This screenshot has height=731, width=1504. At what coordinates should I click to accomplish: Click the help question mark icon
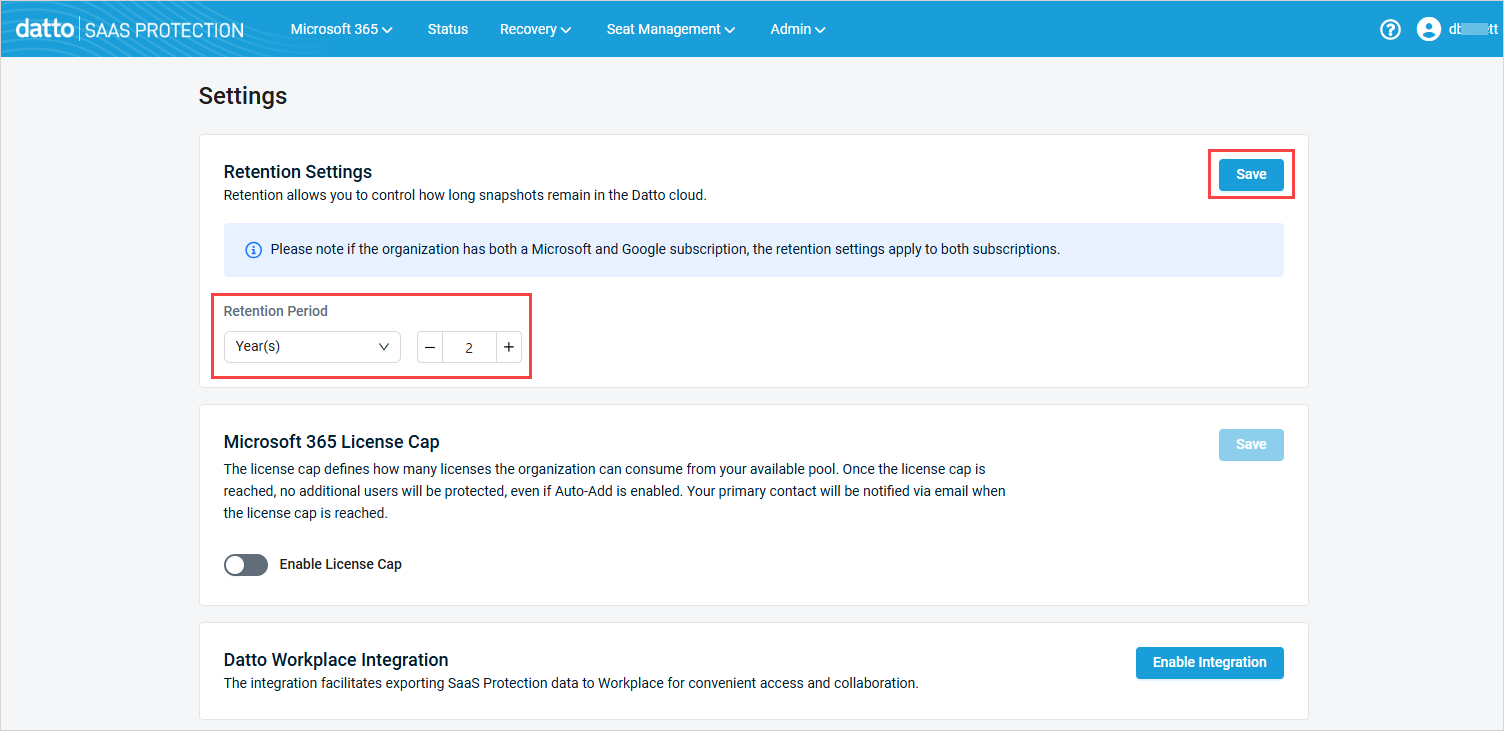1390,30
